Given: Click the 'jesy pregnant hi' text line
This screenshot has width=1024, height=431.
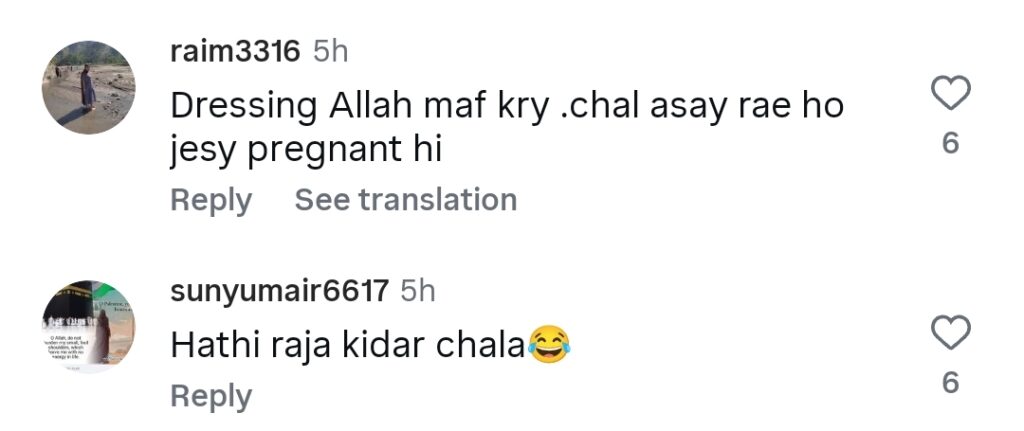Looking at the screenshot, I should [306, 151].
